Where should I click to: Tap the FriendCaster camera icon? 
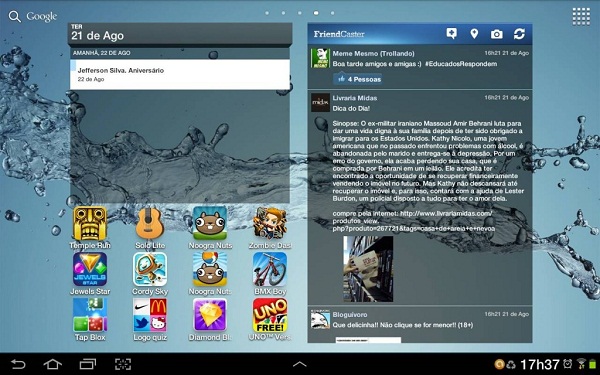click(497, 34)
